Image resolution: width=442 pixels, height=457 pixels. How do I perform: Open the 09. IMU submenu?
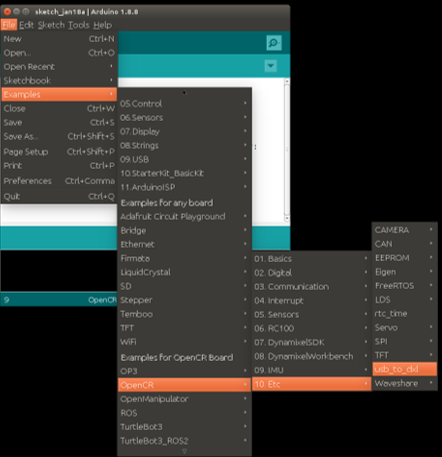coord(312,370)
